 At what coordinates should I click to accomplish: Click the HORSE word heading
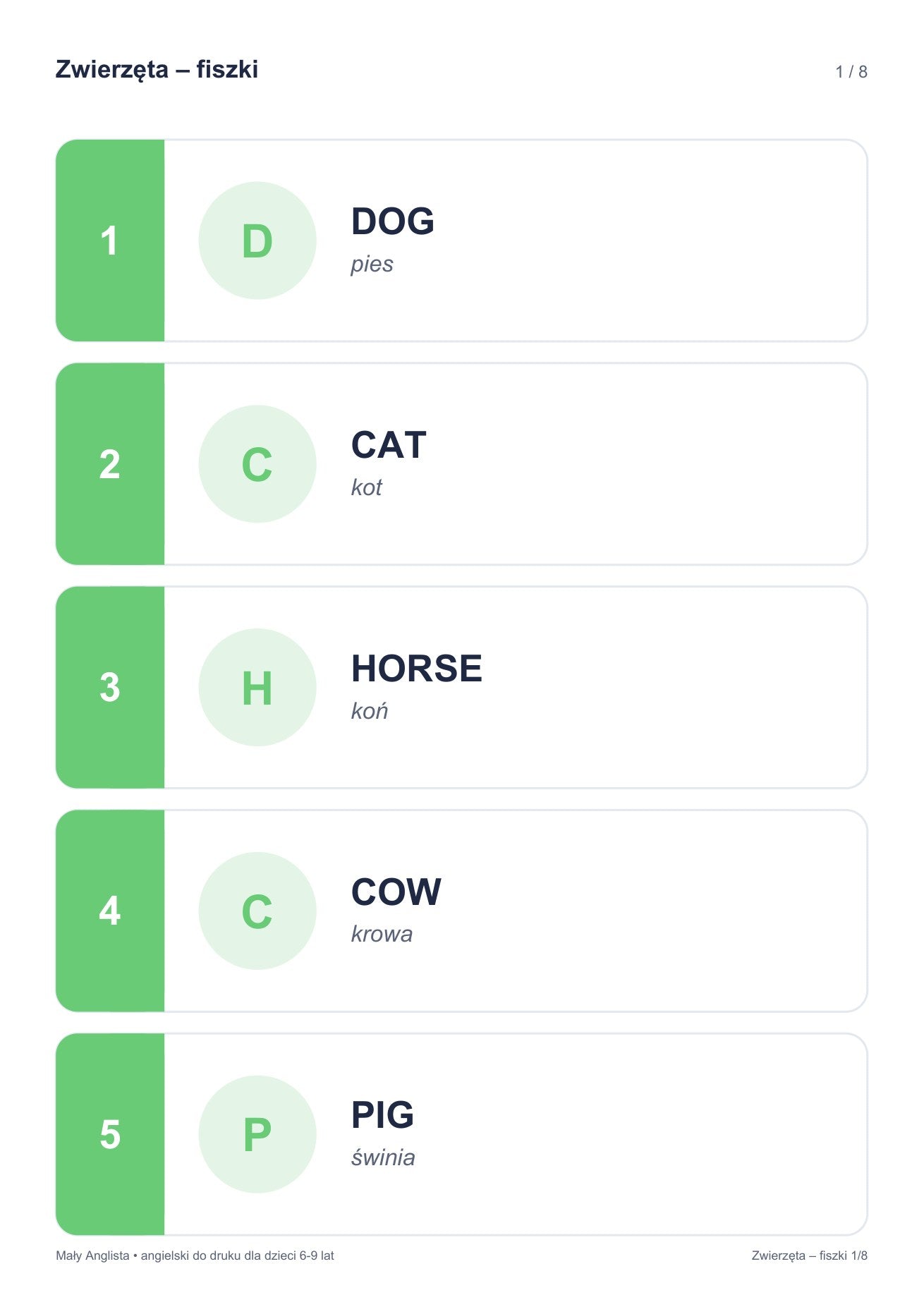point(417,668)
